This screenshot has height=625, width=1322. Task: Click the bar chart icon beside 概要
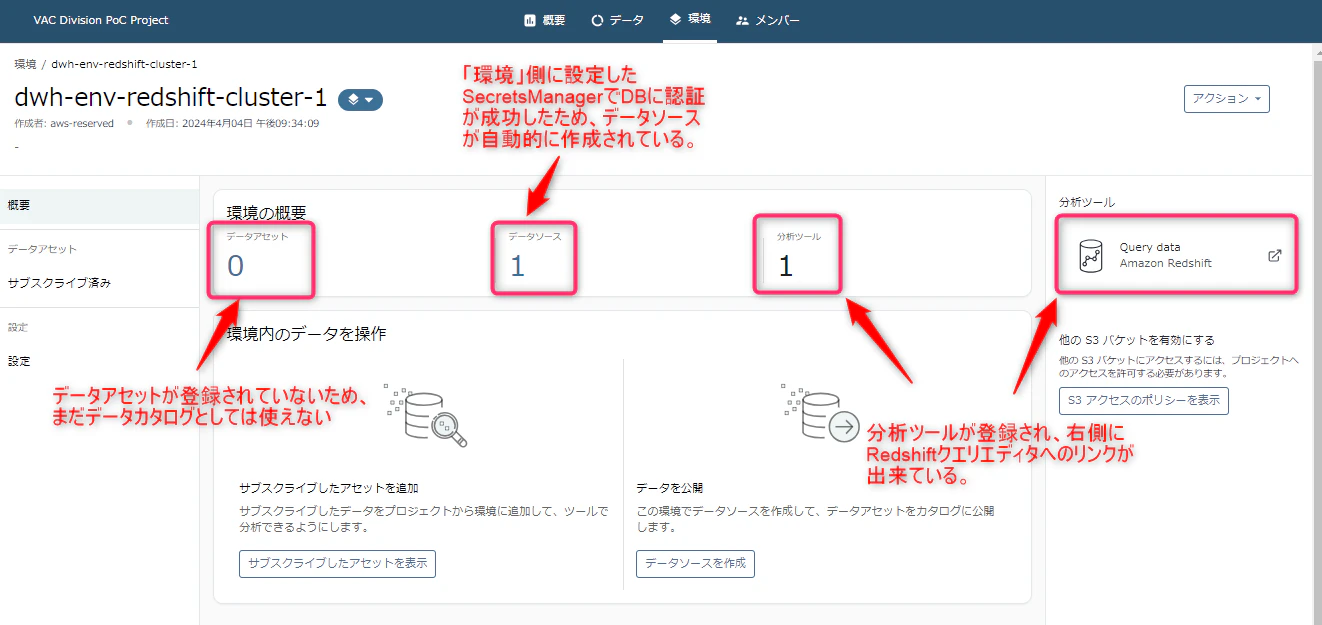tap(530, 20)
